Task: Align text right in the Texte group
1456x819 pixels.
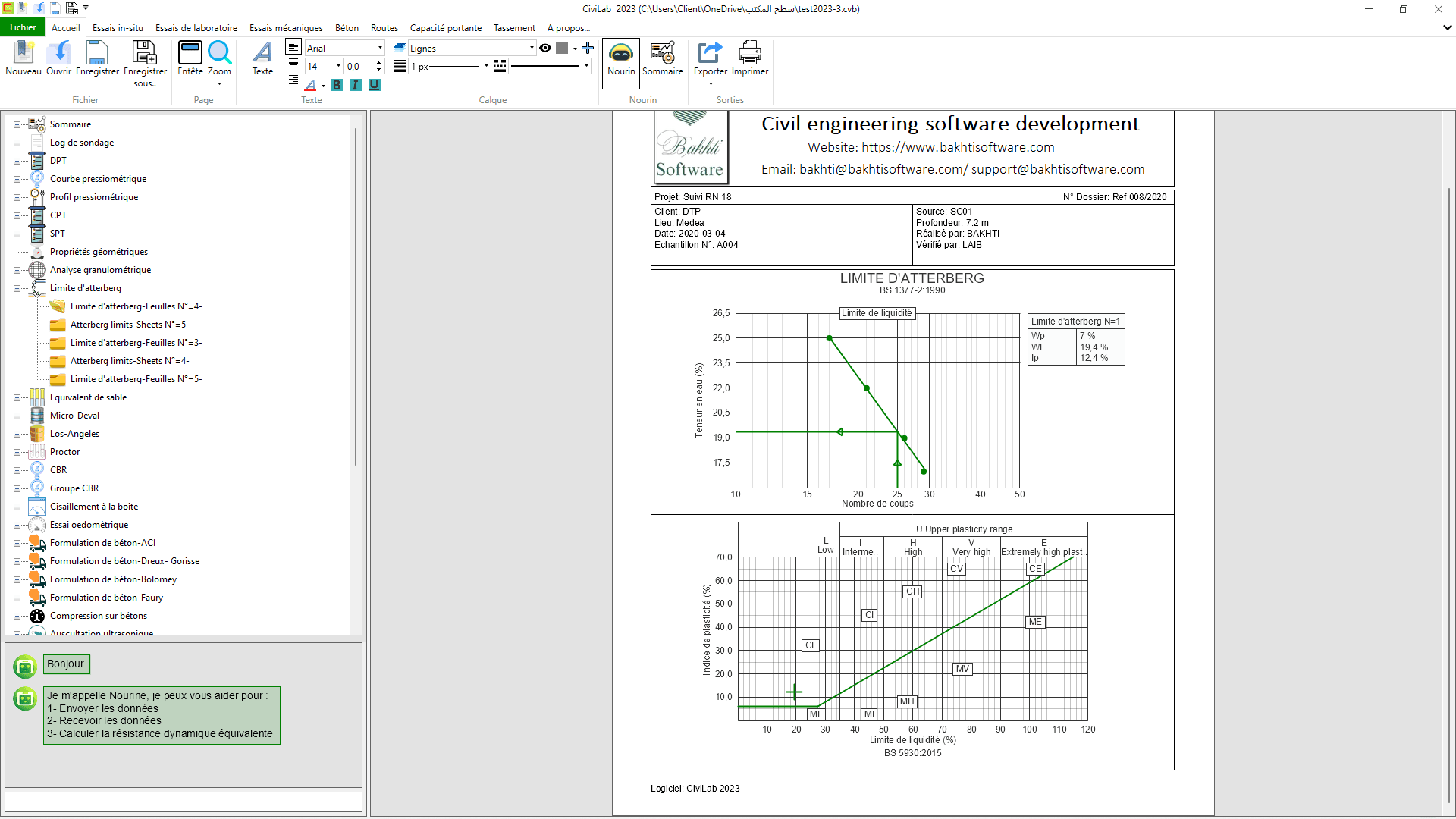Action: pos(293,80)
